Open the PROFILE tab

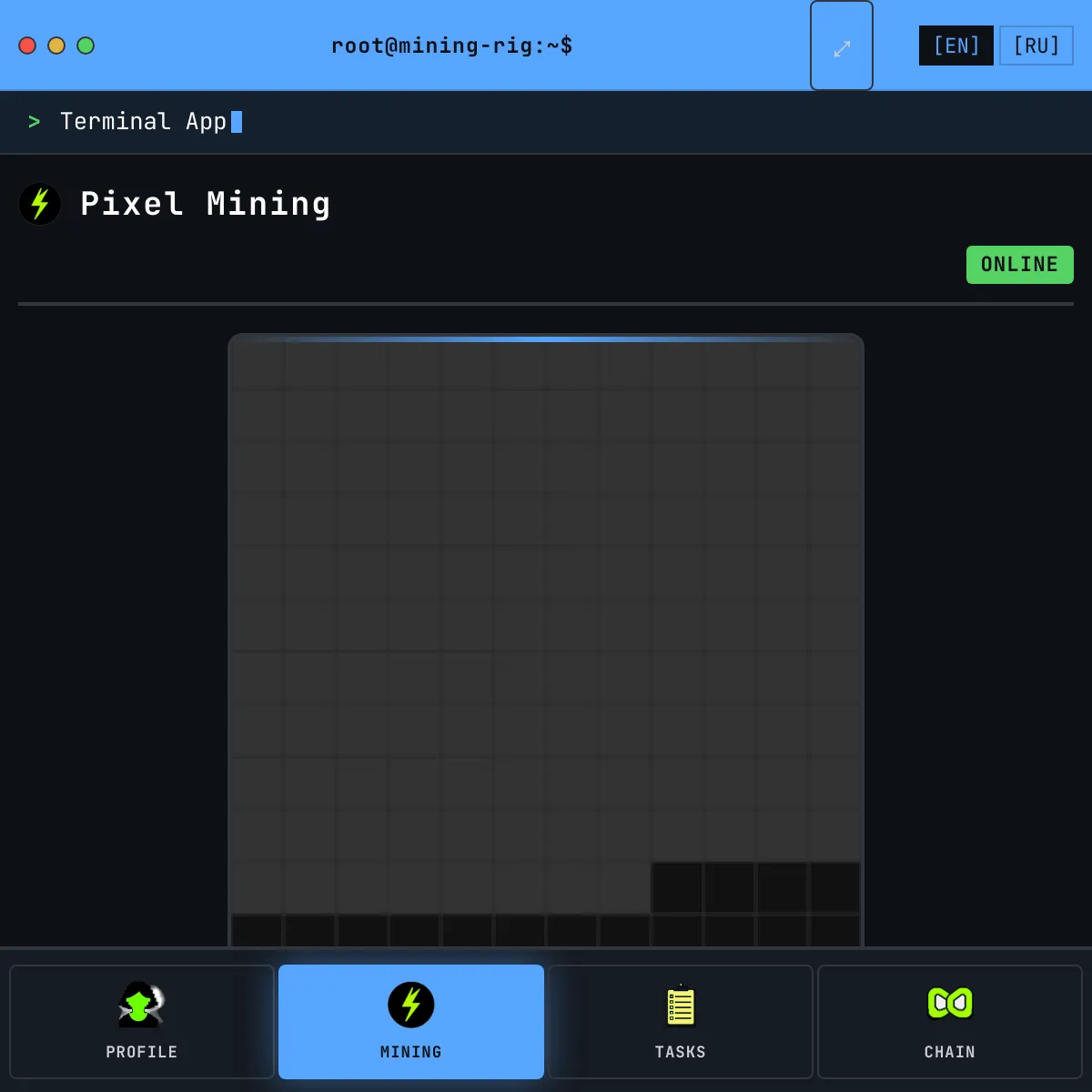pyautogui.click(x=142, y=1052)
